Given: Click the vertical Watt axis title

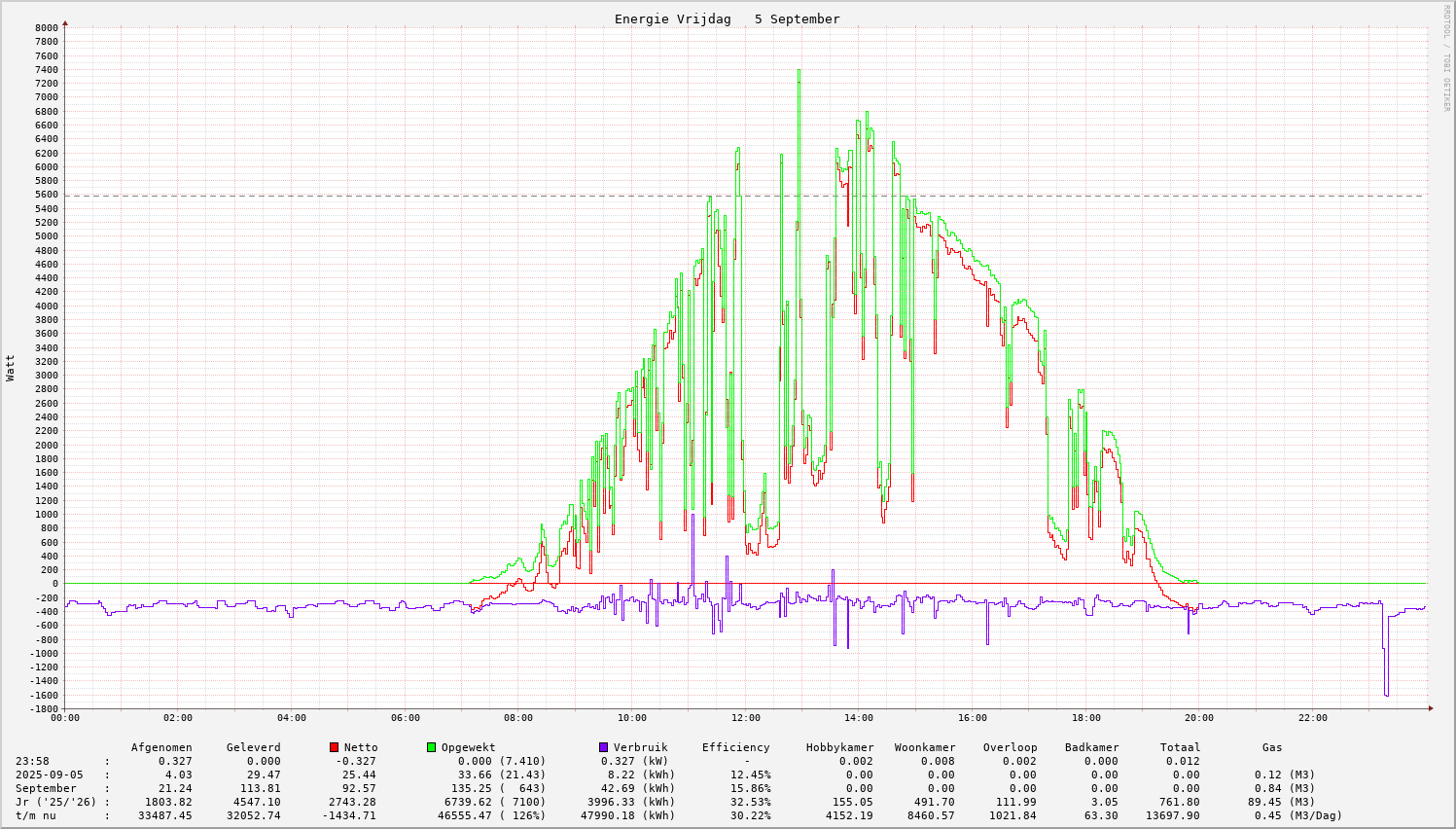Looking at the screenshot, I should [x=11, y=367].
